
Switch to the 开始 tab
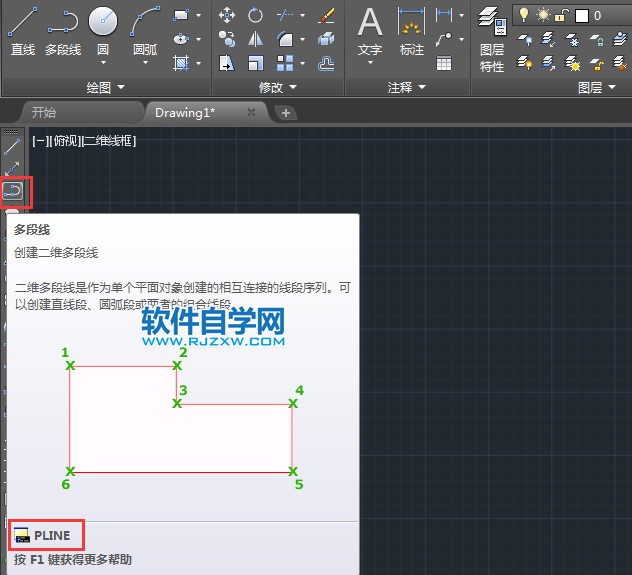click(43, 112)
